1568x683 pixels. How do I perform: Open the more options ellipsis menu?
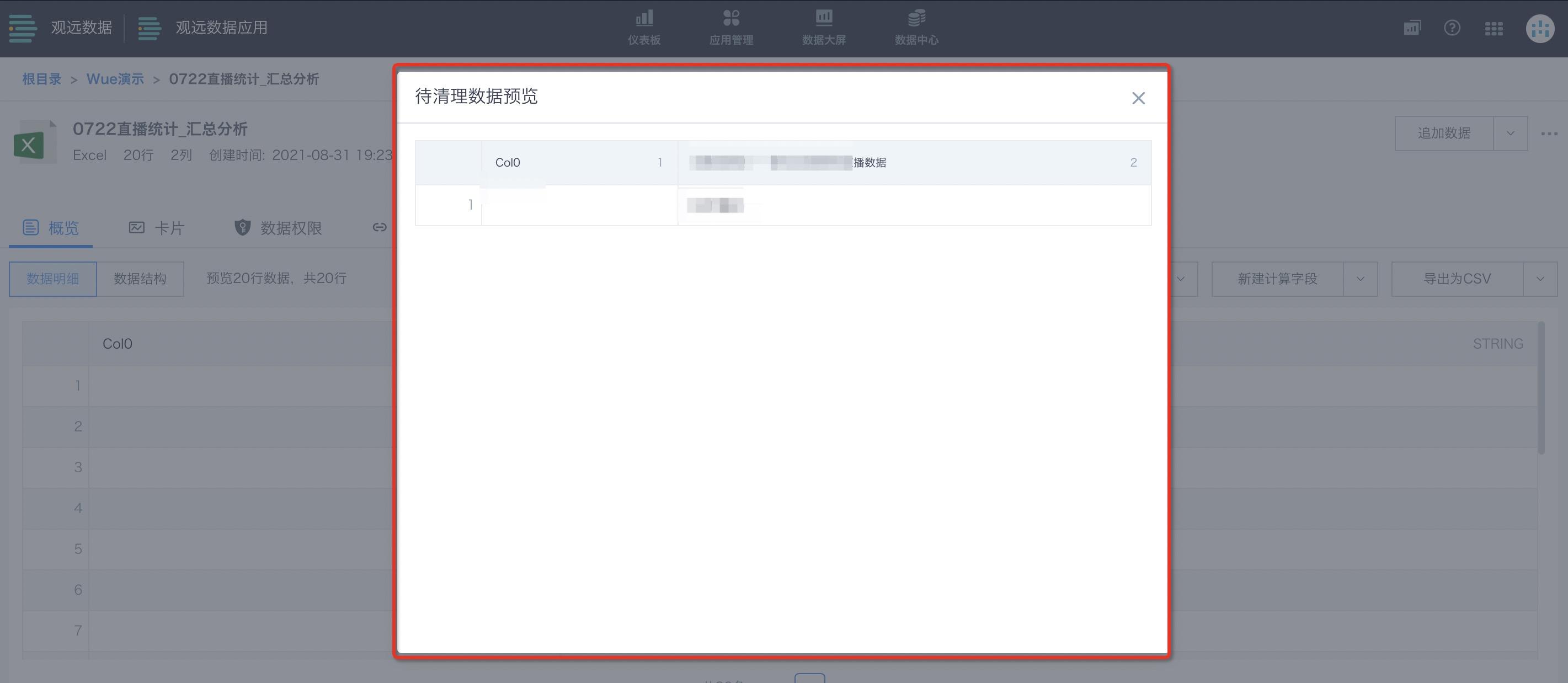pos(1549,134)
